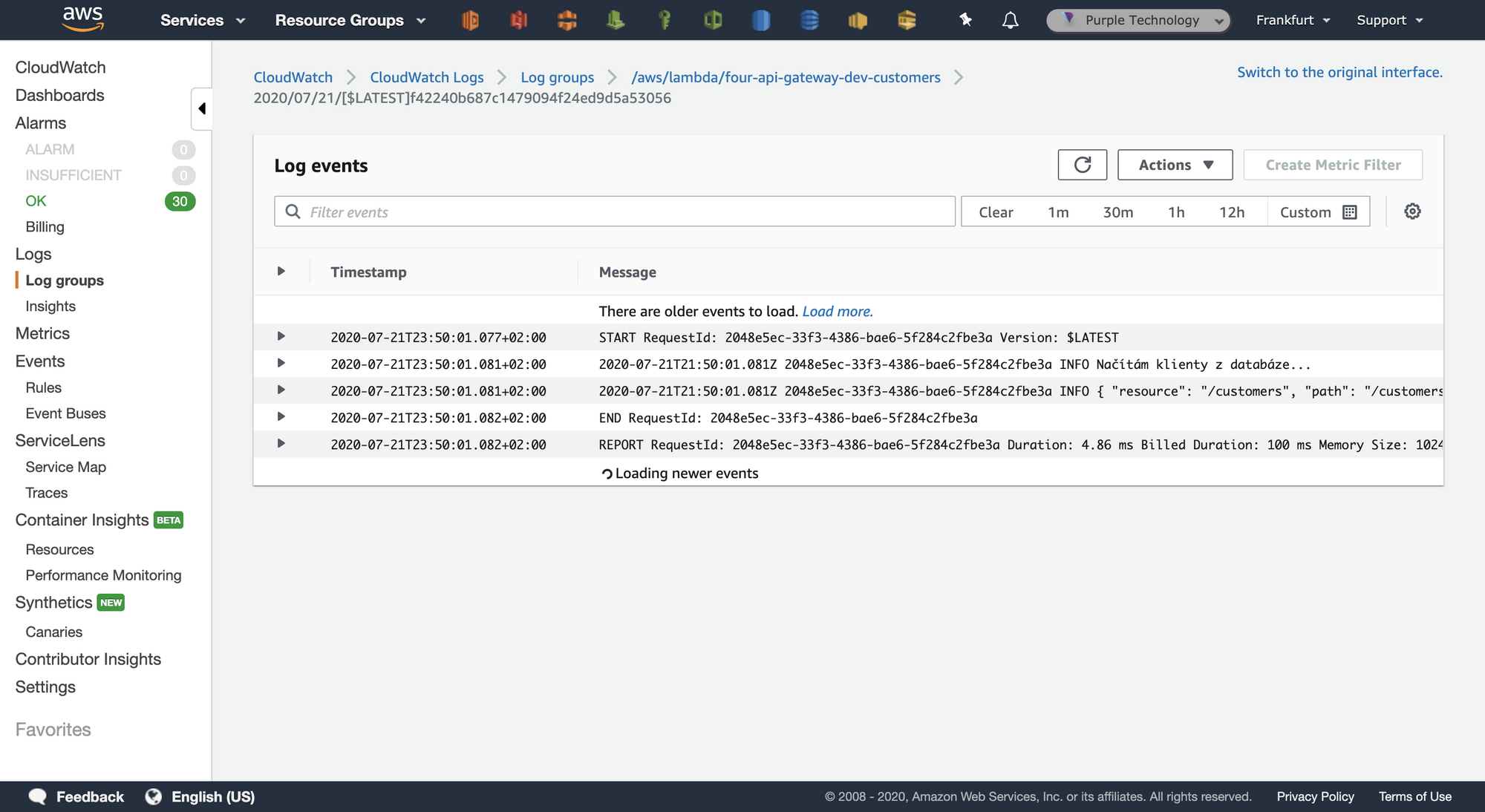Viewport: 1485px width, 812px height.
Task: Click the AWS logo home icon
Action: coord(82,19)
